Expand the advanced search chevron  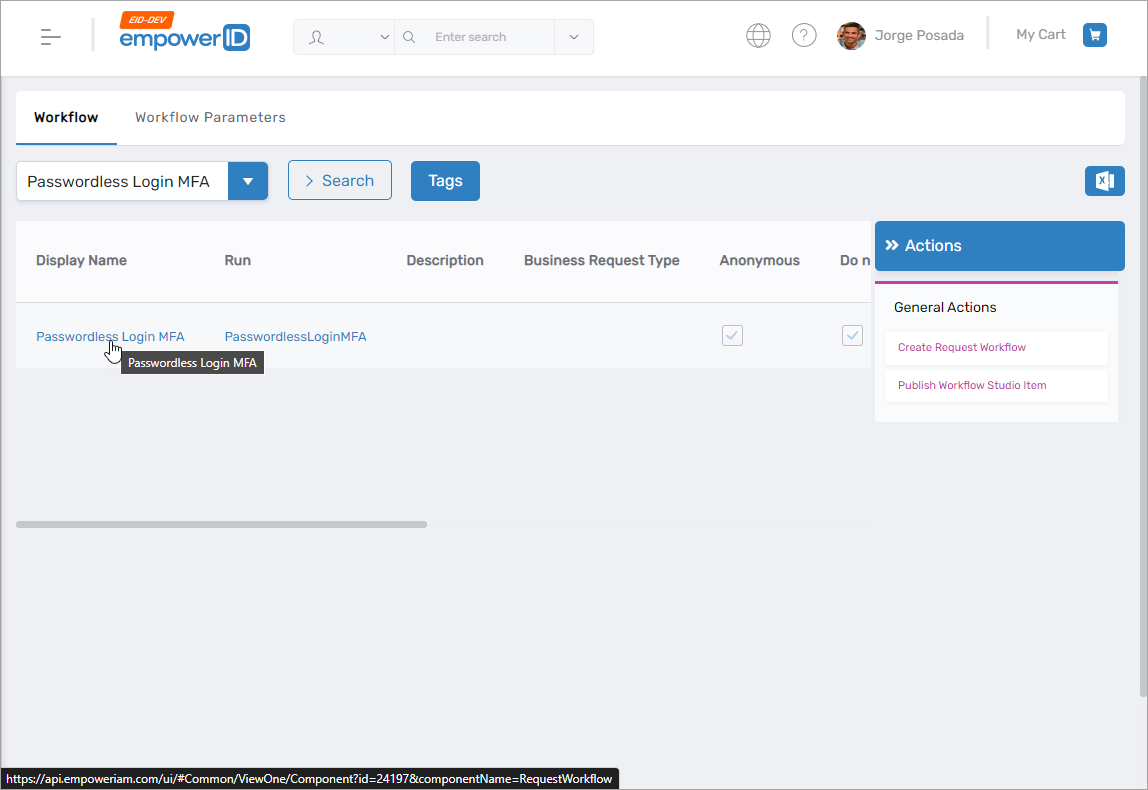573,36
